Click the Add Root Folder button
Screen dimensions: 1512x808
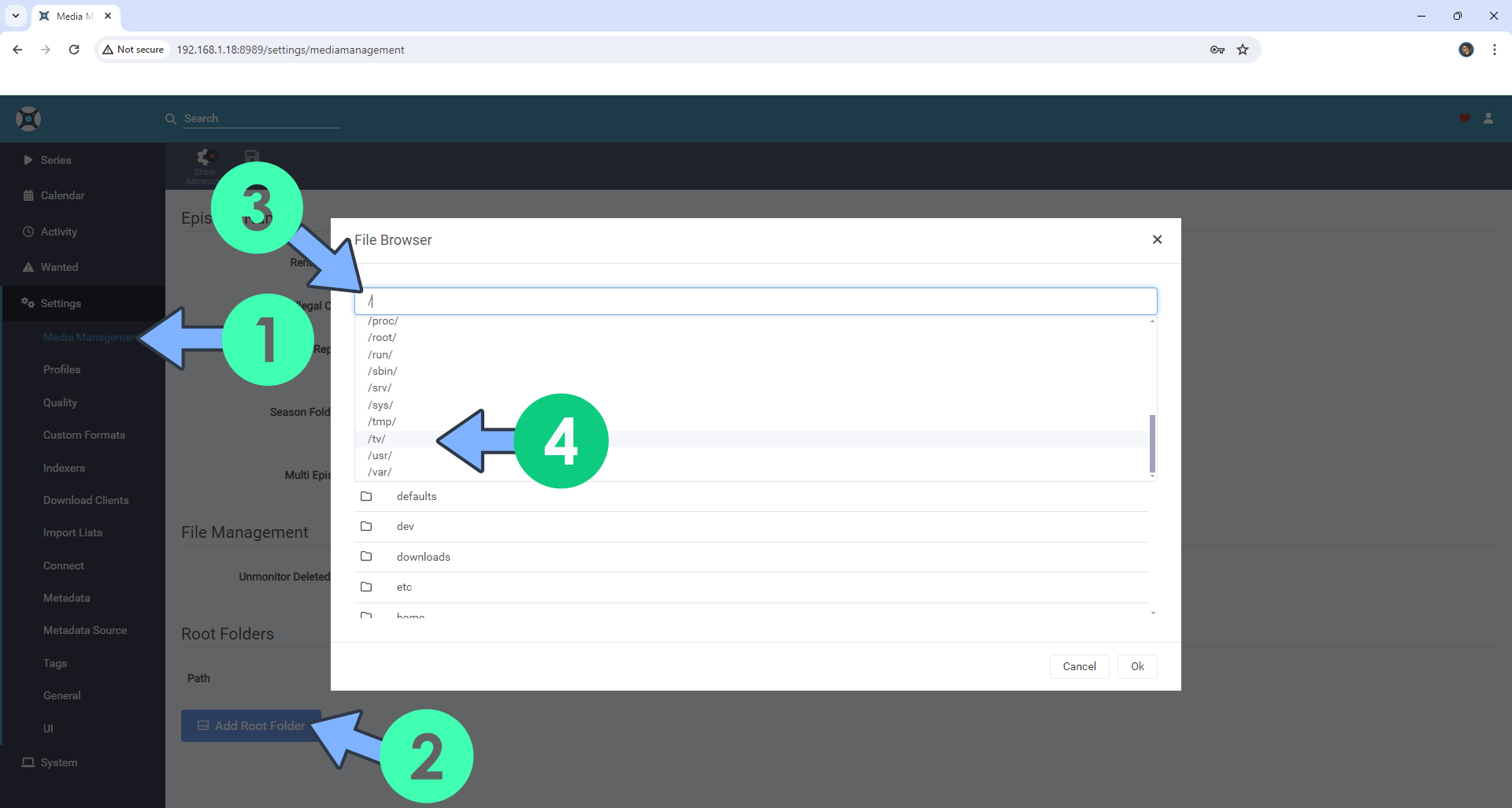pos(250,725)
